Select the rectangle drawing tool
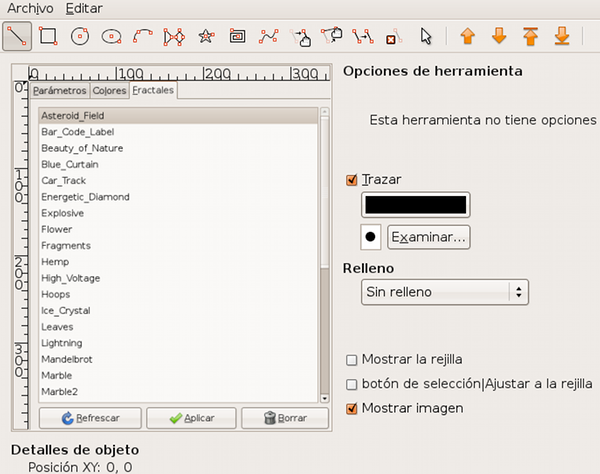Image resolution: width=600 pixels, height=474 pixels. click(x=48, y=36)
